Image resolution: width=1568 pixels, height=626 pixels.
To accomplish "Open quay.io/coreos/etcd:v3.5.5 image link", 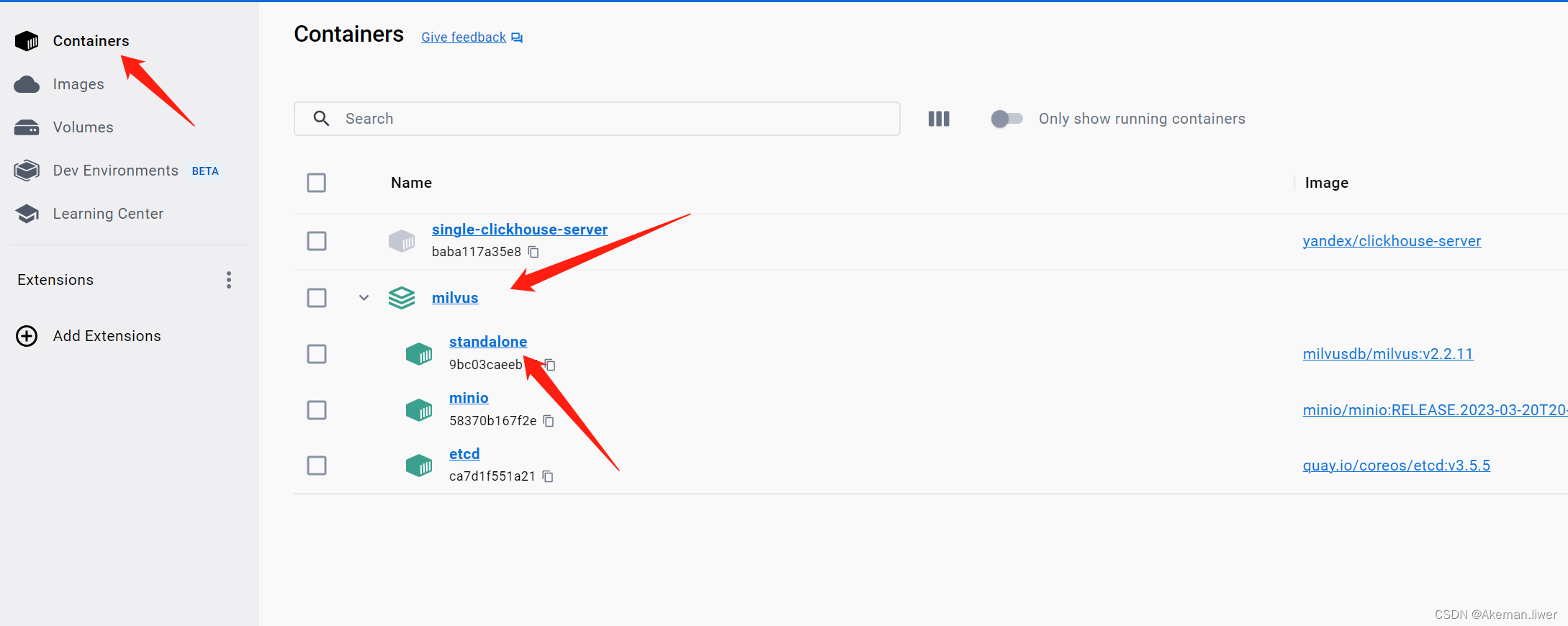I will tap(1396, 466).
